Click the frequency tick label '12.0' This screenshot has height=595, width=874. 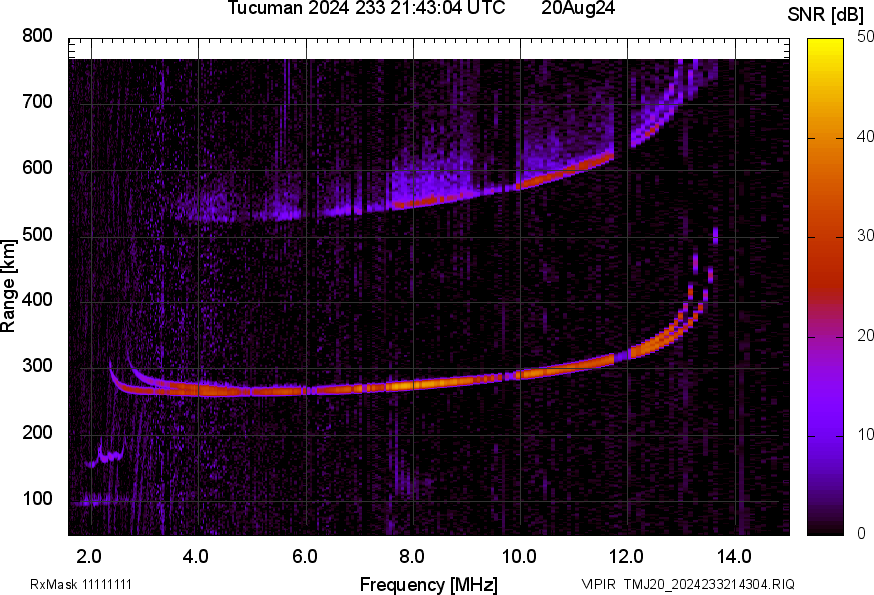(x=627, y=557)
